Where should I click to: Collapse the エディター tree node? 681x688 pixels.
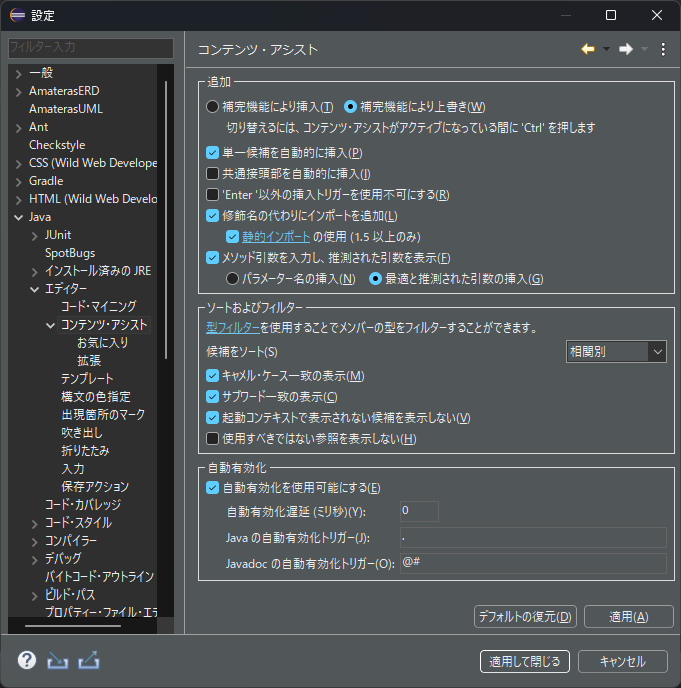point(35,289)
